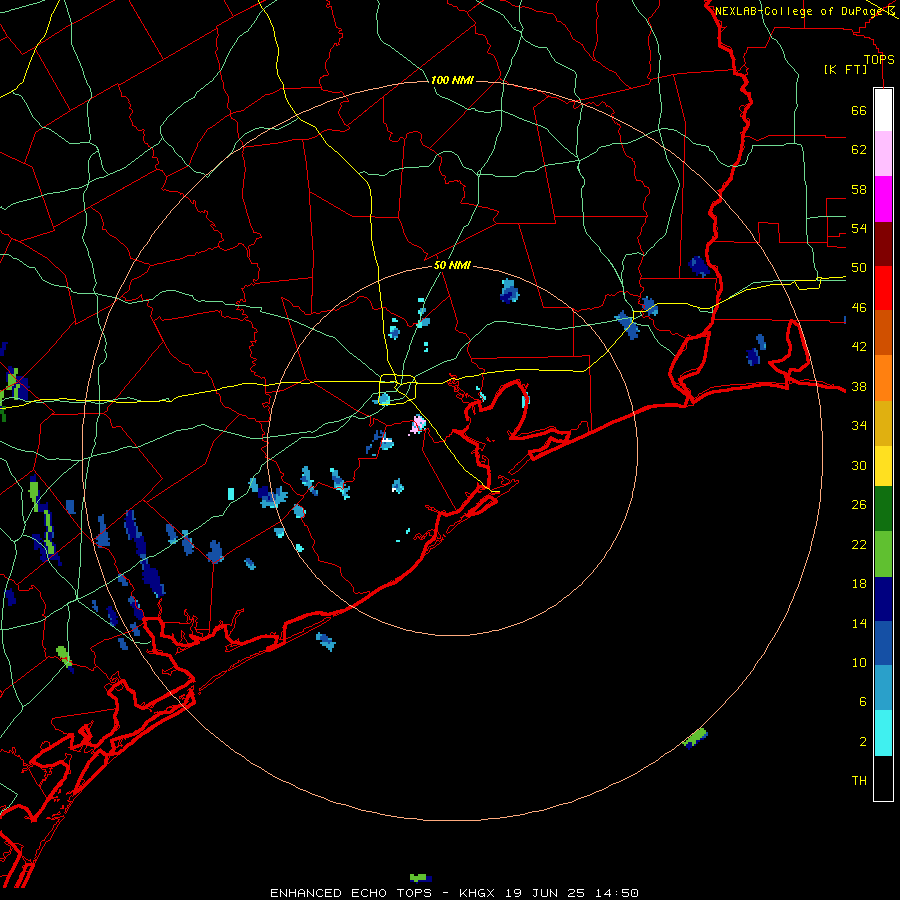
Task: Pick the light green legend swatch
Action: coord(883,554)
